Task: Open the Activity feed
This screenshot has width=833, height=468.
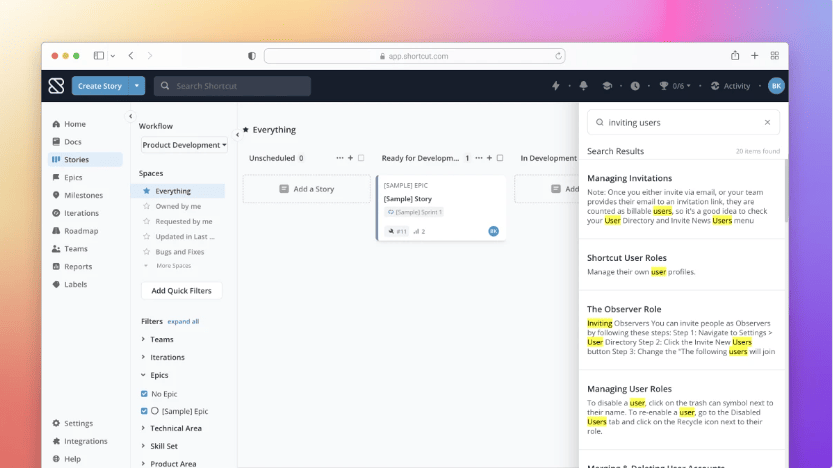Action: [x=730, y=86]
